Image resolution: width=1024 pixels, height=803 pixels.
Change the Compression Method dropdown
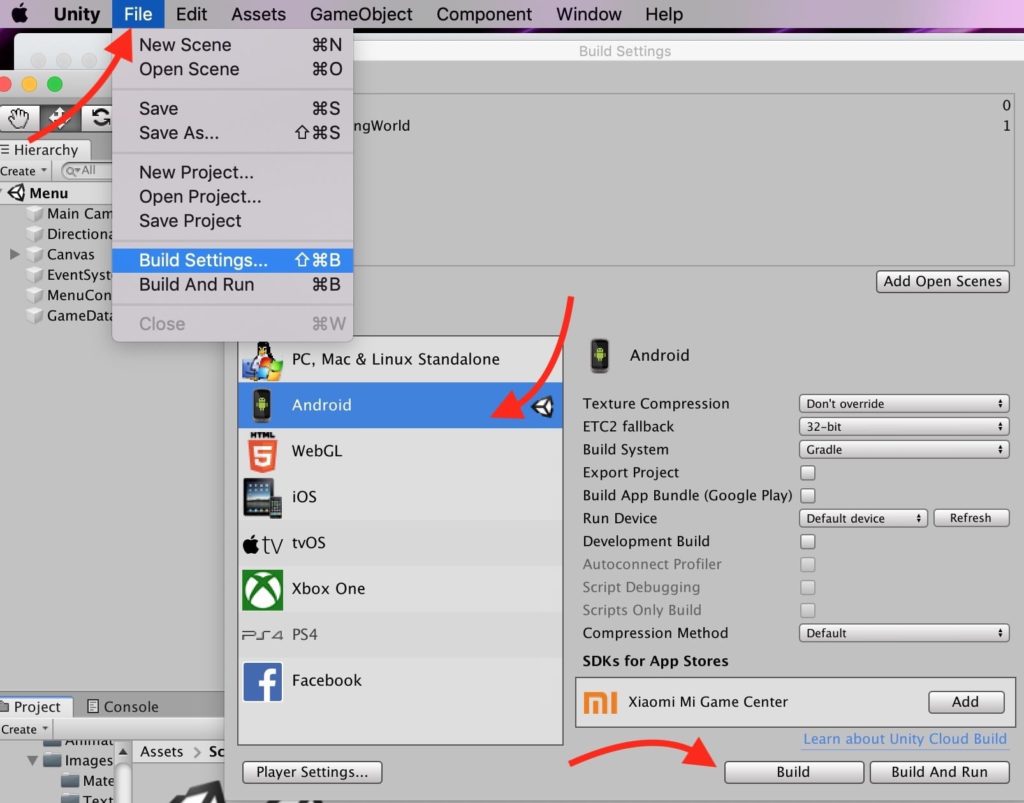click(903, 633)
